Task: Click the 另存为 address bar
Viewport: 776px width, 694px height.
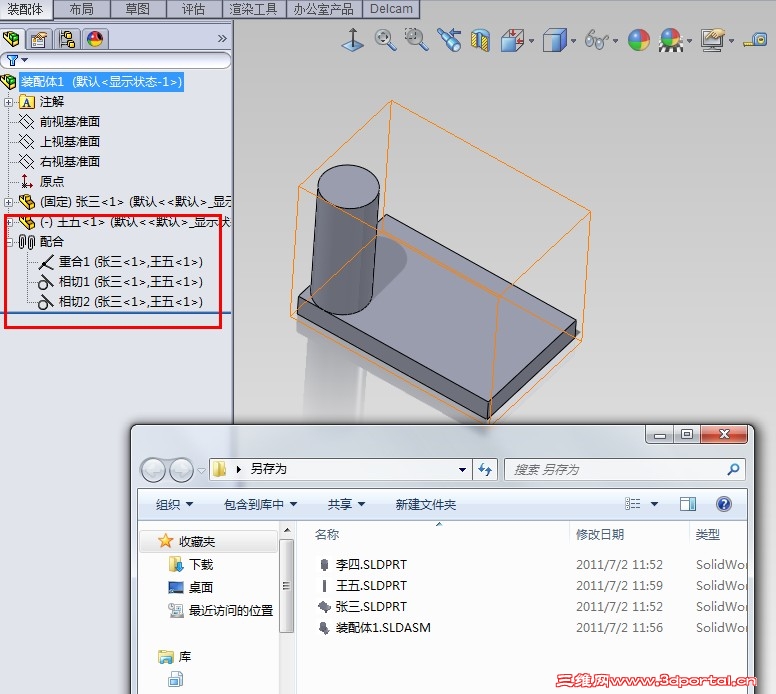Action: click(x=340, y=469)
